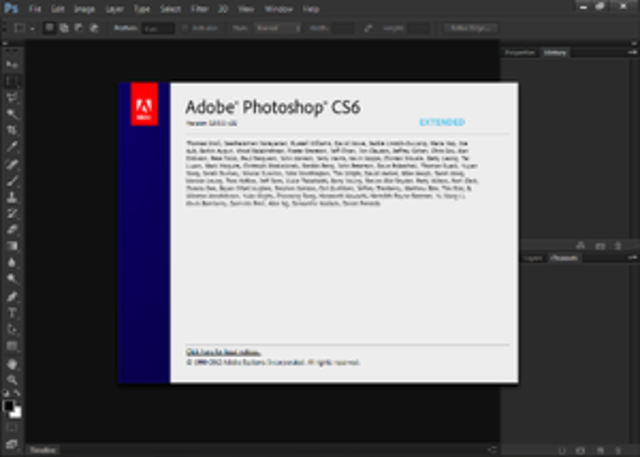Open the 3D menu

click(223, 9)
